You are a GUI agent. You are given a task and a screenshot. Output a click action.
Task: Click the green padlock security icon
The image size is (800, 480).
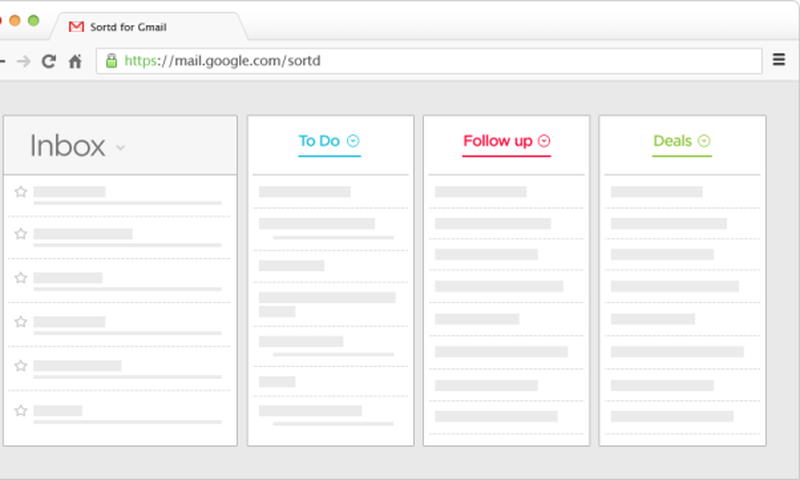click(x=111, y=61)
